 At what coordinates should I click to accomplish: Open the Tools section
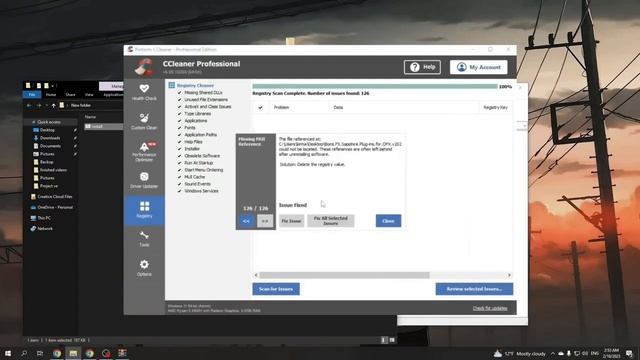click(144, 239)
